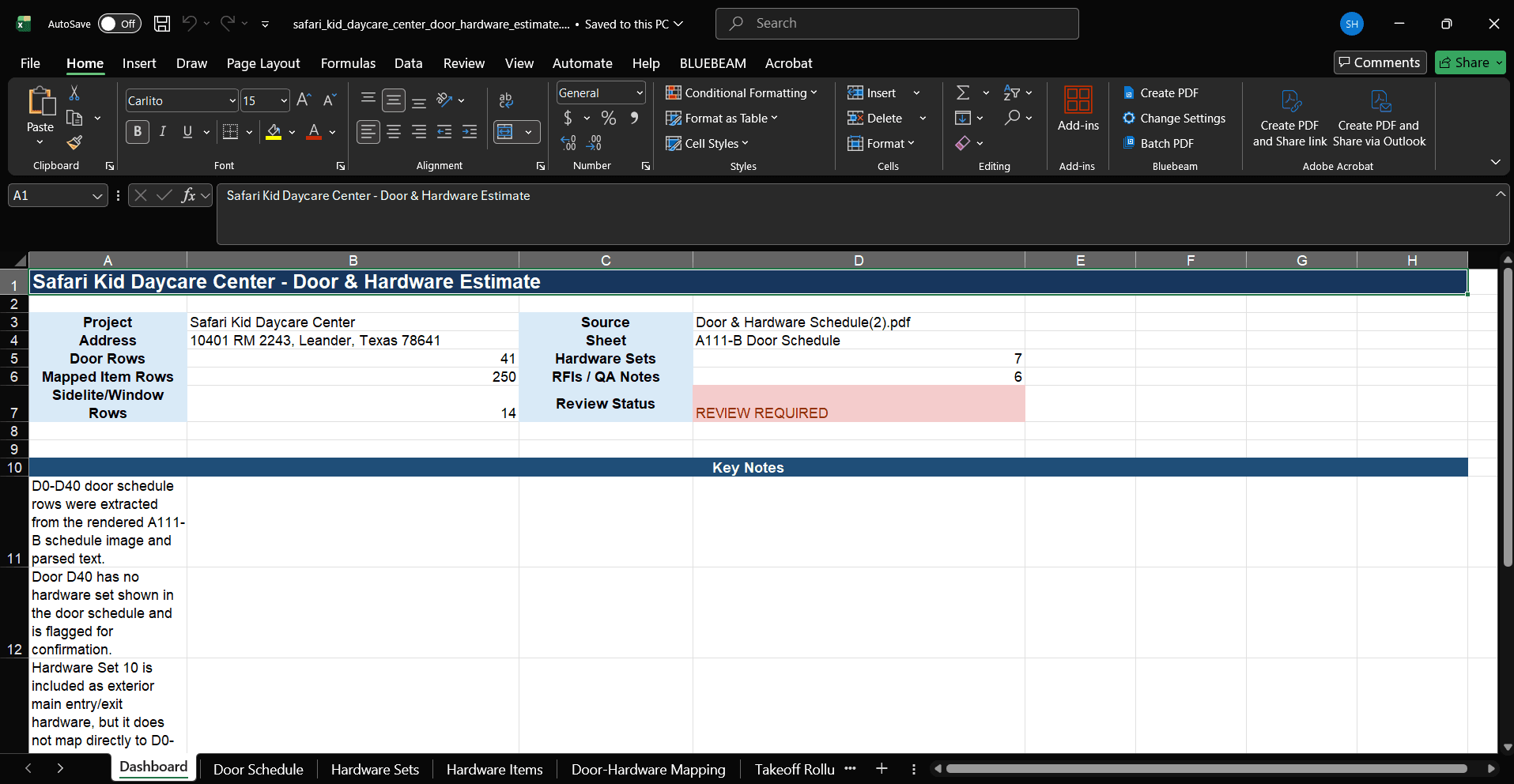Open the Page Layout ribbon tab

263,63
